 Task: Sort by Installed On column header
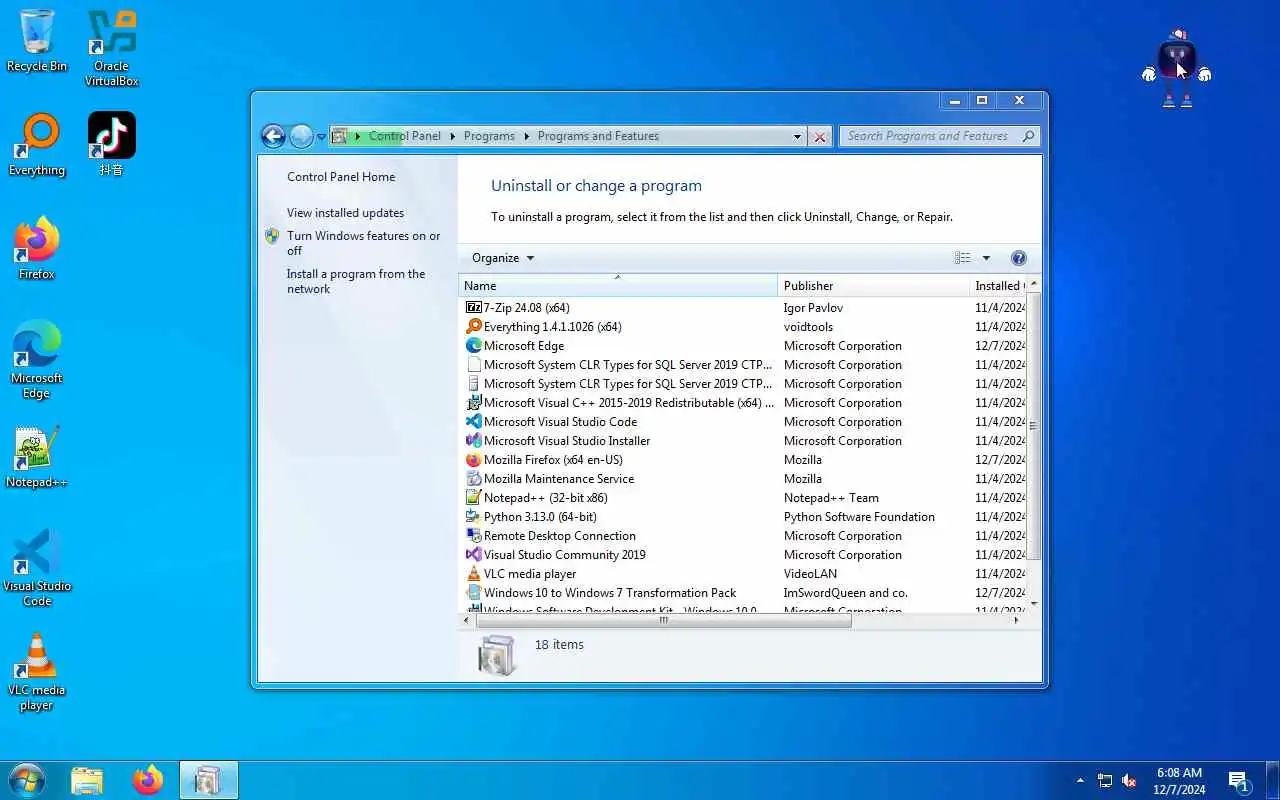pyautogui.click(x=998, y=286)
